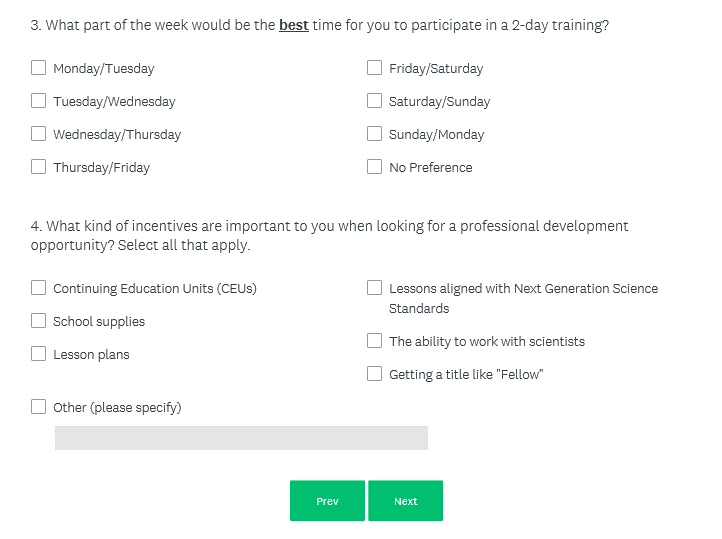The height and width of the screenshot is (539, 722).
Task: Click the School supplies label text
Action: pyautogui.click(x=99, y=322)
